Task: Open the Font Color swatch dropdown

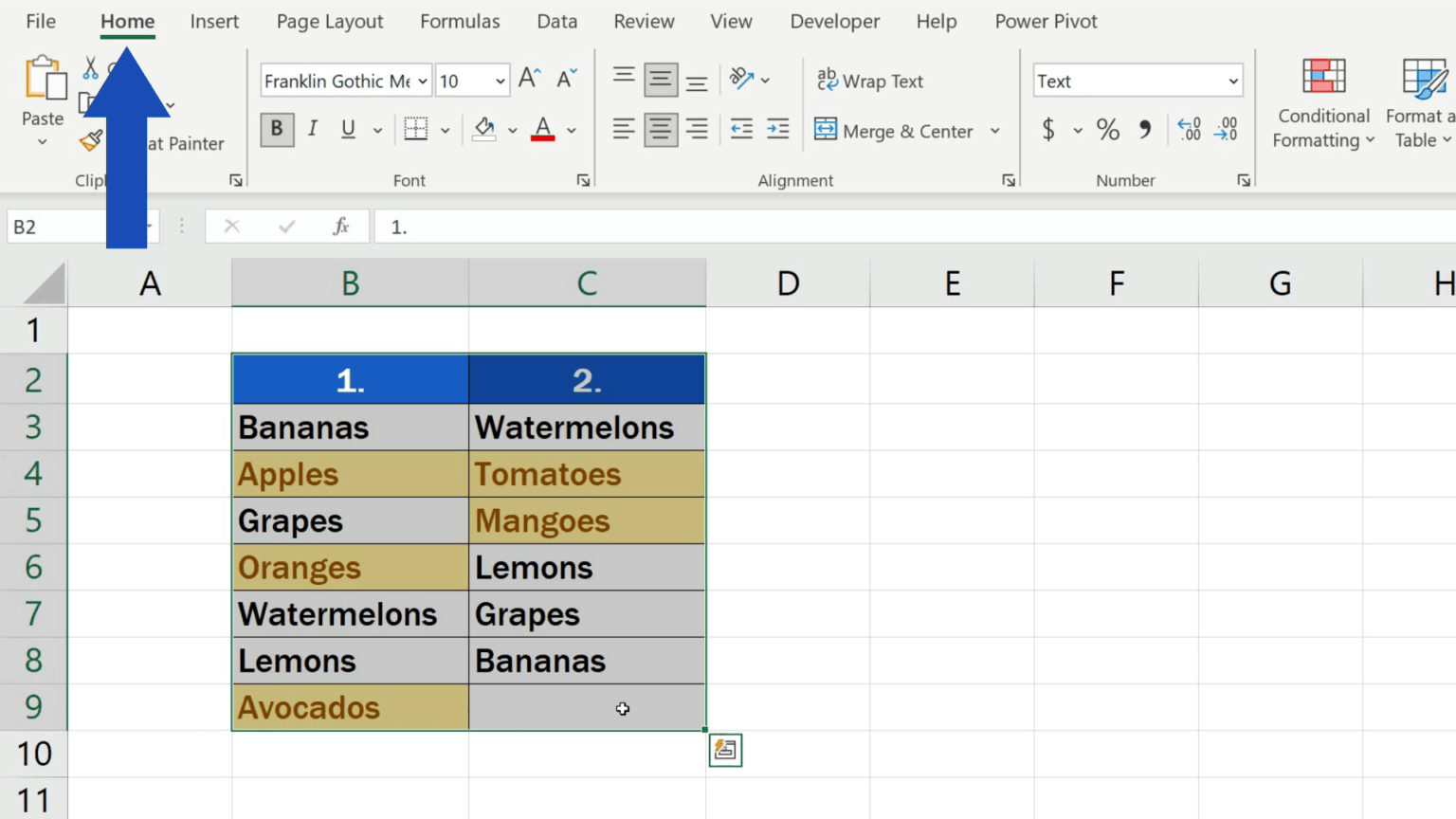Action: 572,129
